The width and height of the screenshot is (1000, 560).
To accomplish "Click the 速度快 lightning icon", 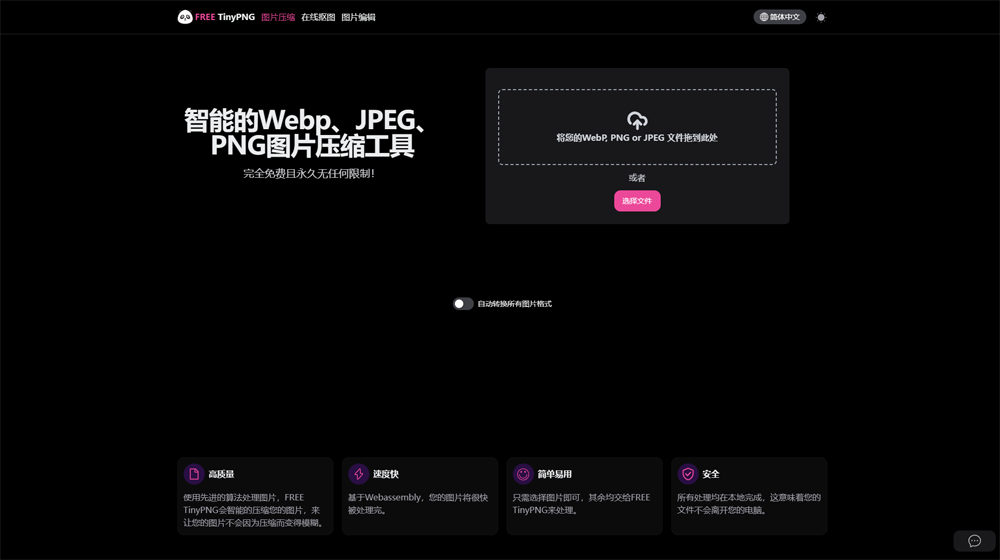I will [x=358, y=474].
